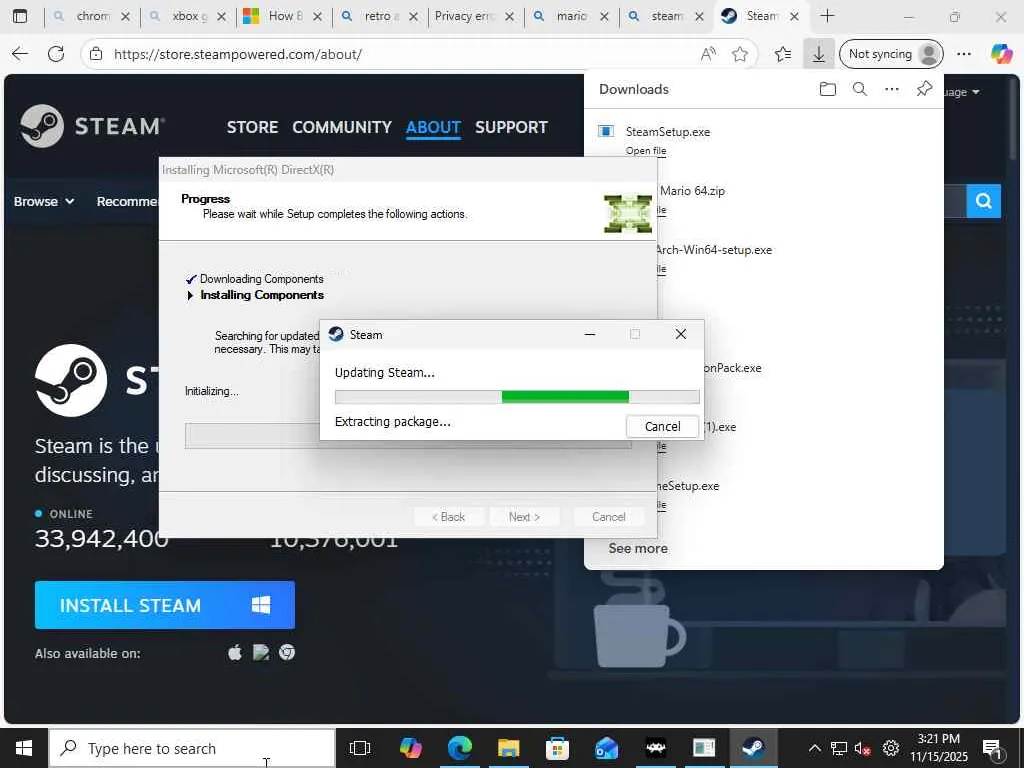Open Edge Settings and more ellipsis
The width and height of the screenshot is (1024, 768).
pyautogui.click(x=964, y=54)
